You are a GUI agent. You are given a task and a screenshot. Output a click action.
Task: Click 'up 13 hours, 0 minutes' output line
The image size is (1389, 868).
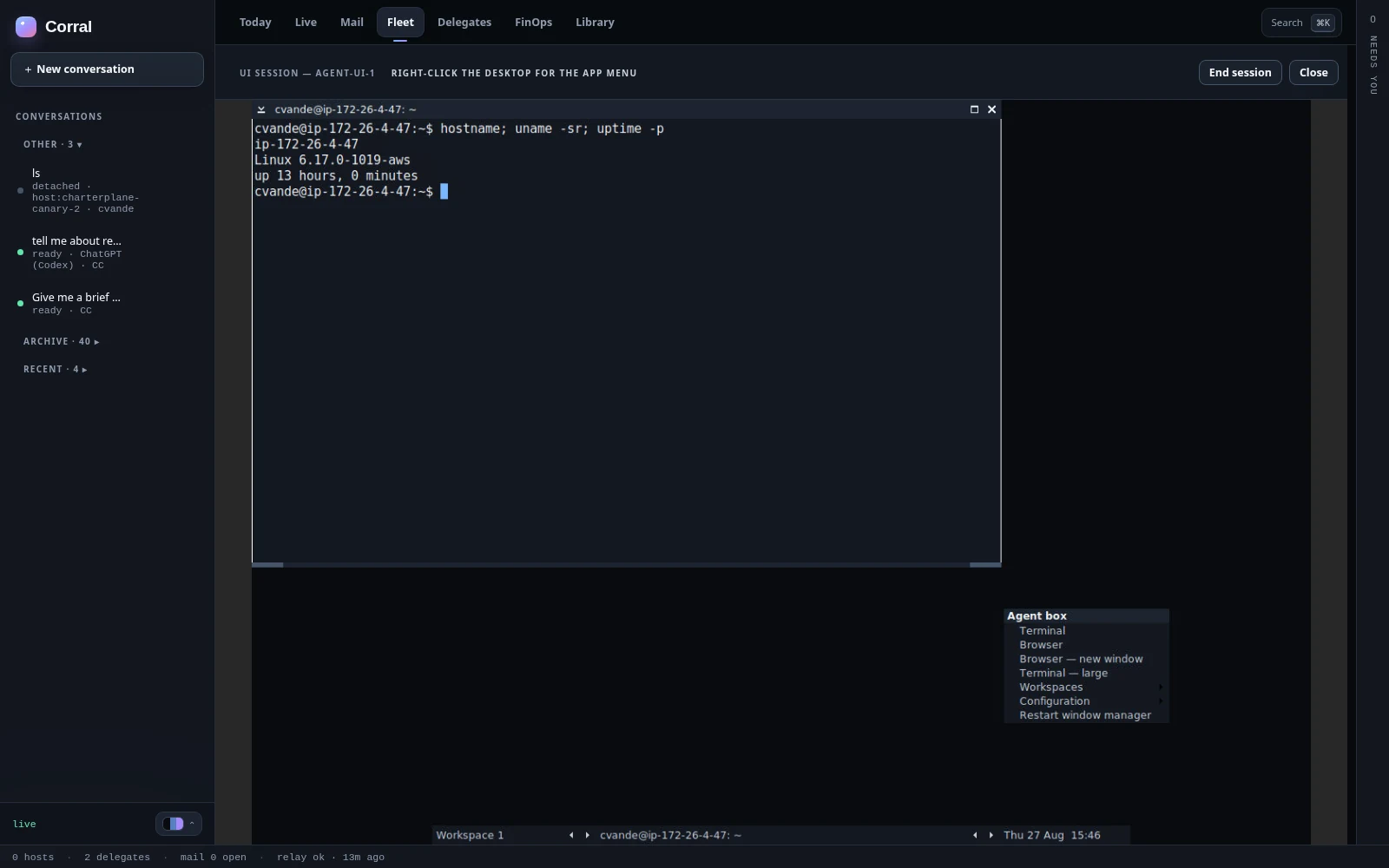click(336, 175)
